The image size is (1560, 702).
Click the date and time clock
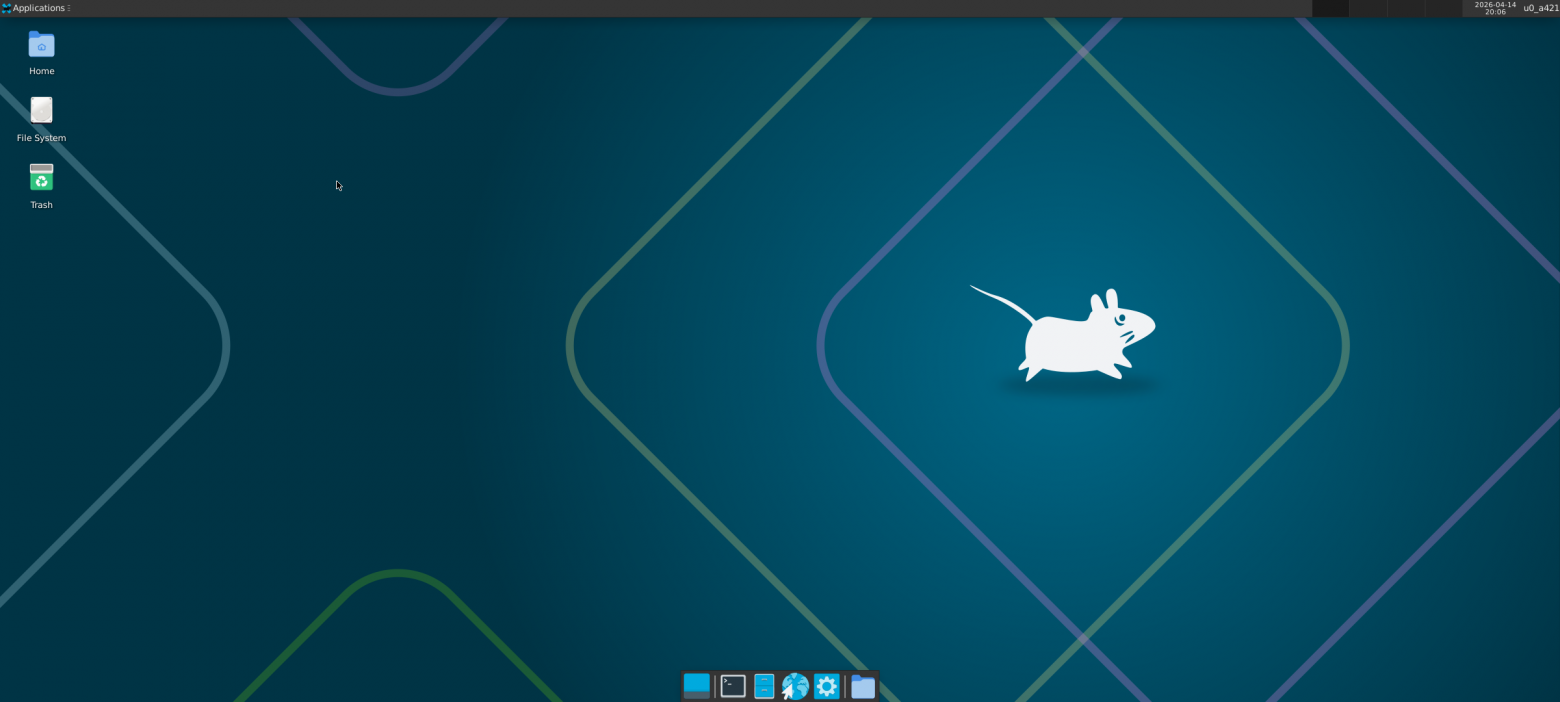[1495, 8]
